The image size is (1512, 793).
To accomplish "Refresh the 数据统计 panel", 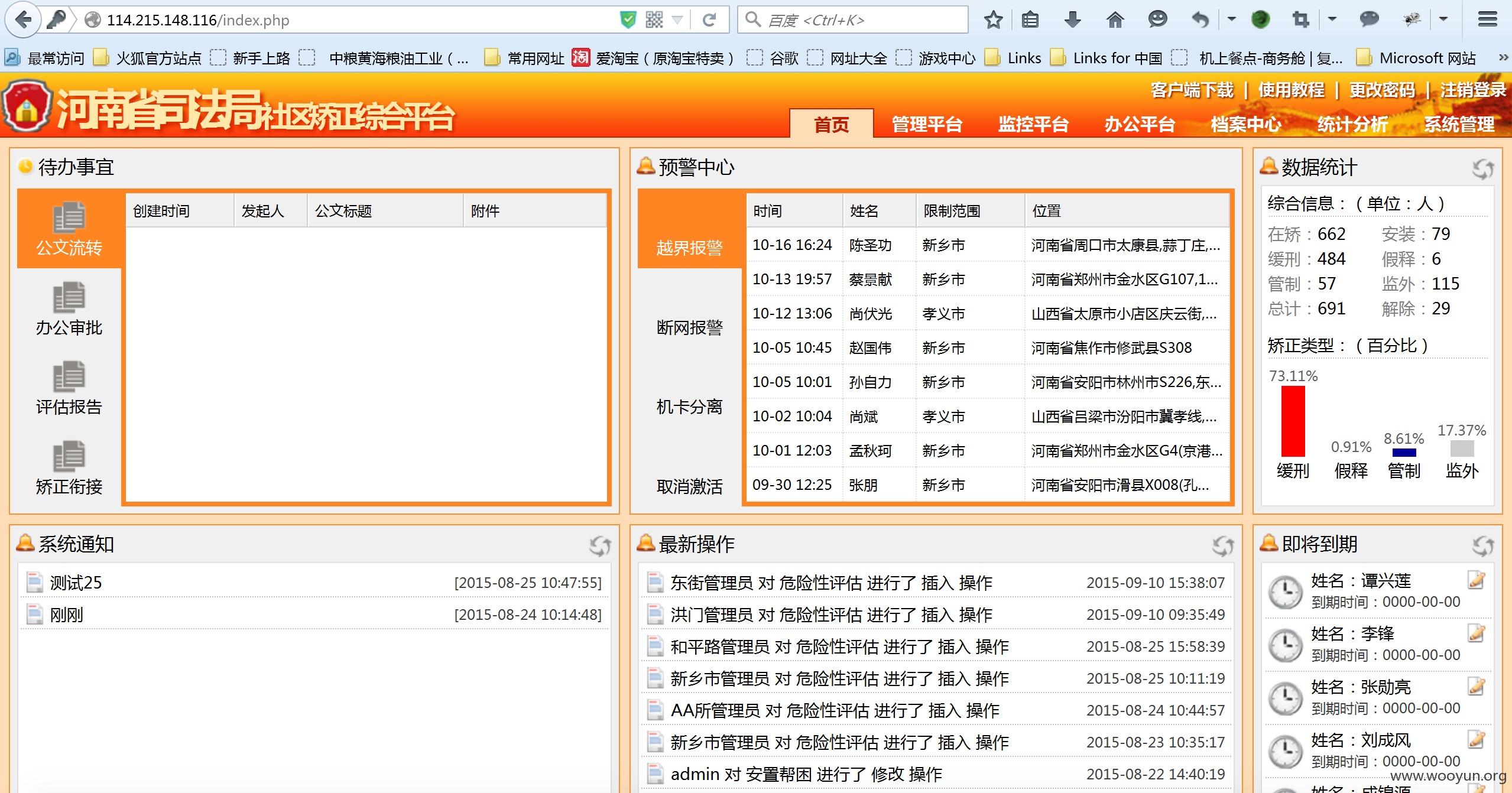I will [x=1483, y=169].
